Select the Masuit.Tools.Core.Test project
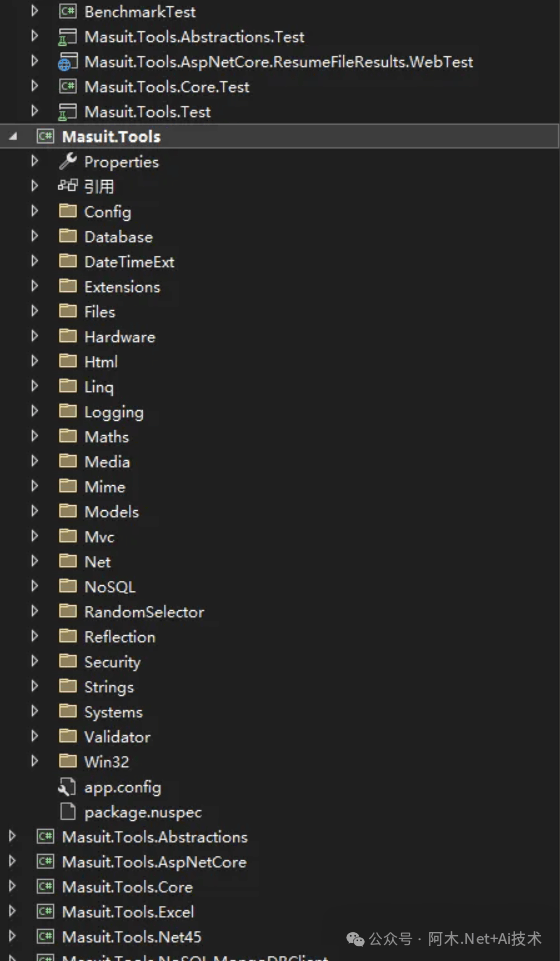560x961 pixels. click(167, 86)
